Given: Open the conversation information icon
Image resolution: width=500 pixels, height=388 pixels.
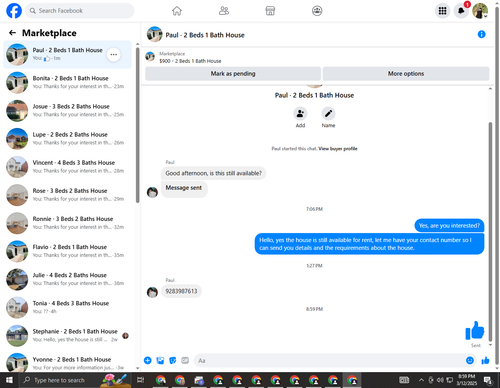Looking at the screenshot, I should [x=481, y=34].
